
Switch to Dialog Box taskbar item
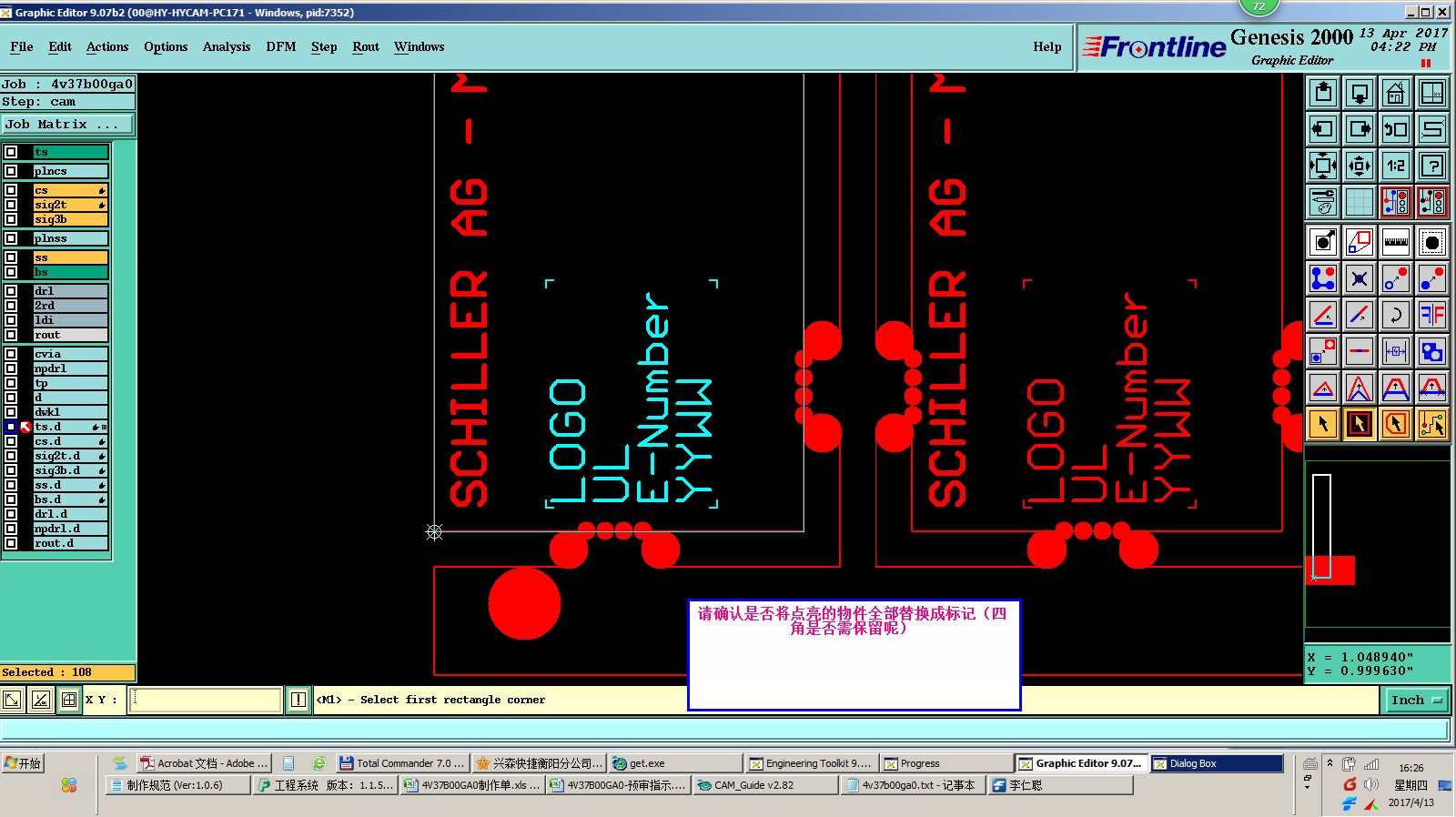click(1217, 763)
